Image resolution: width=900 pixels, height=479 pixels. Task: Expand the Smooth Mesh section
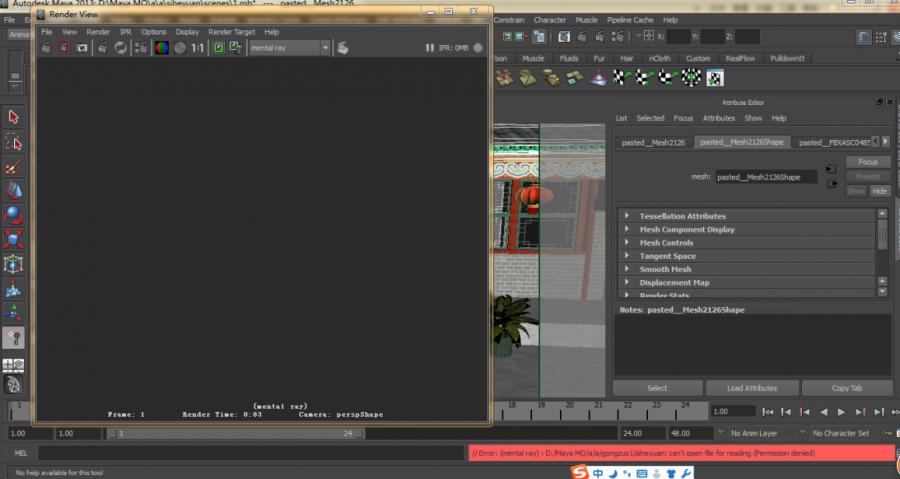click(627, 269)
